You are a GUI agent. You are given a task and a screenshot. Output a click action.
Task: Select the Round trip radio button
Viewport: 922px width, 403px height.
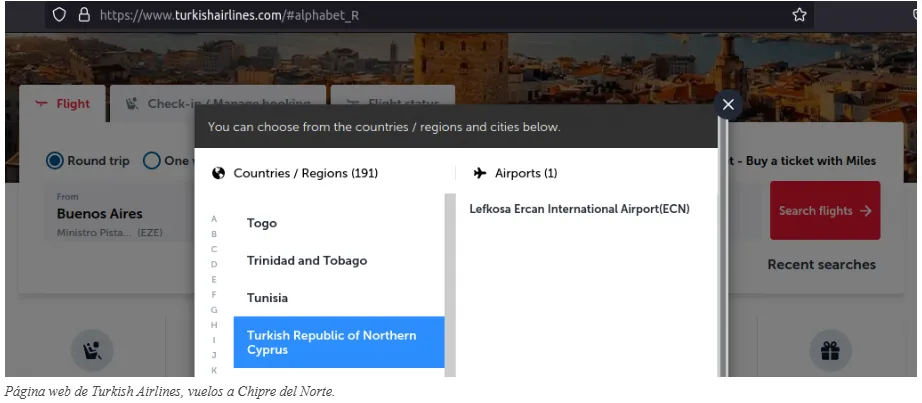point(55,161)
